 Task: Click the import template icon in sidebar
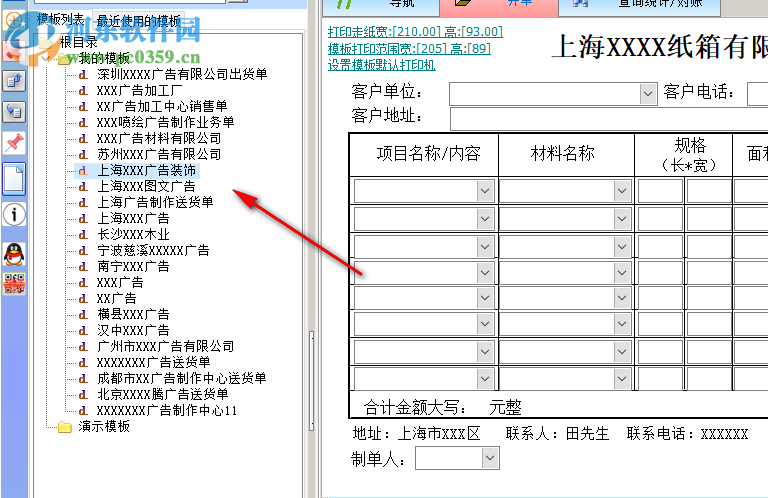(x=14, y=112)
